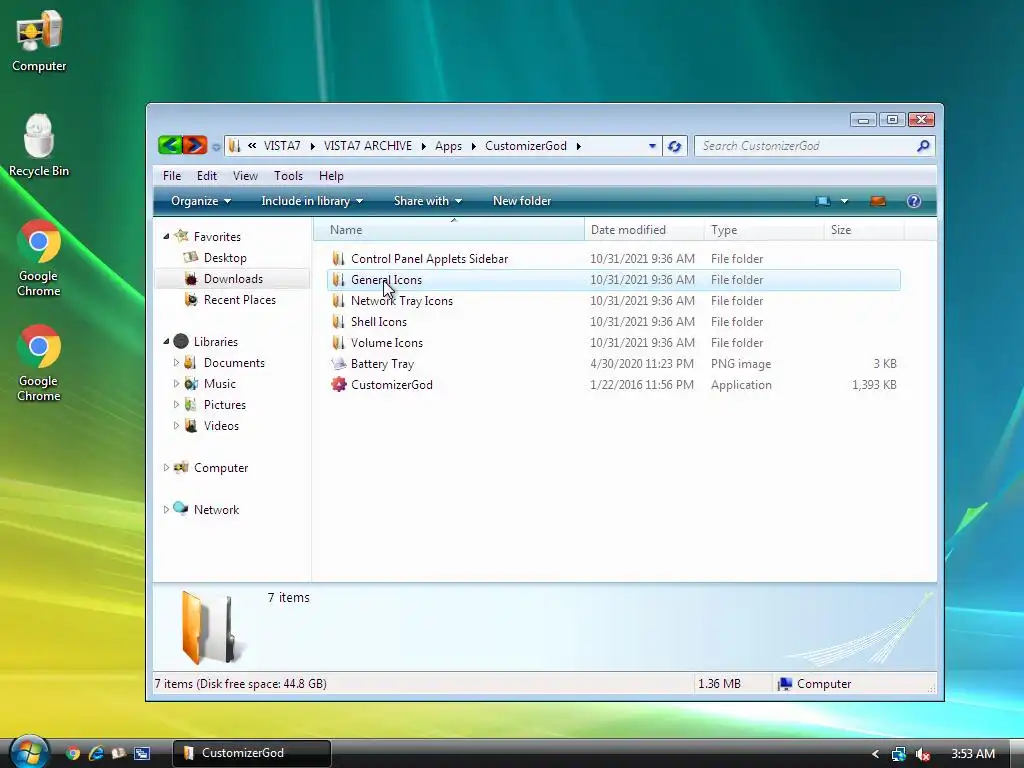Open the address bar history dropdown
Screen dimensions: 1024x768
pyautogui.click(x=652, y=146)
